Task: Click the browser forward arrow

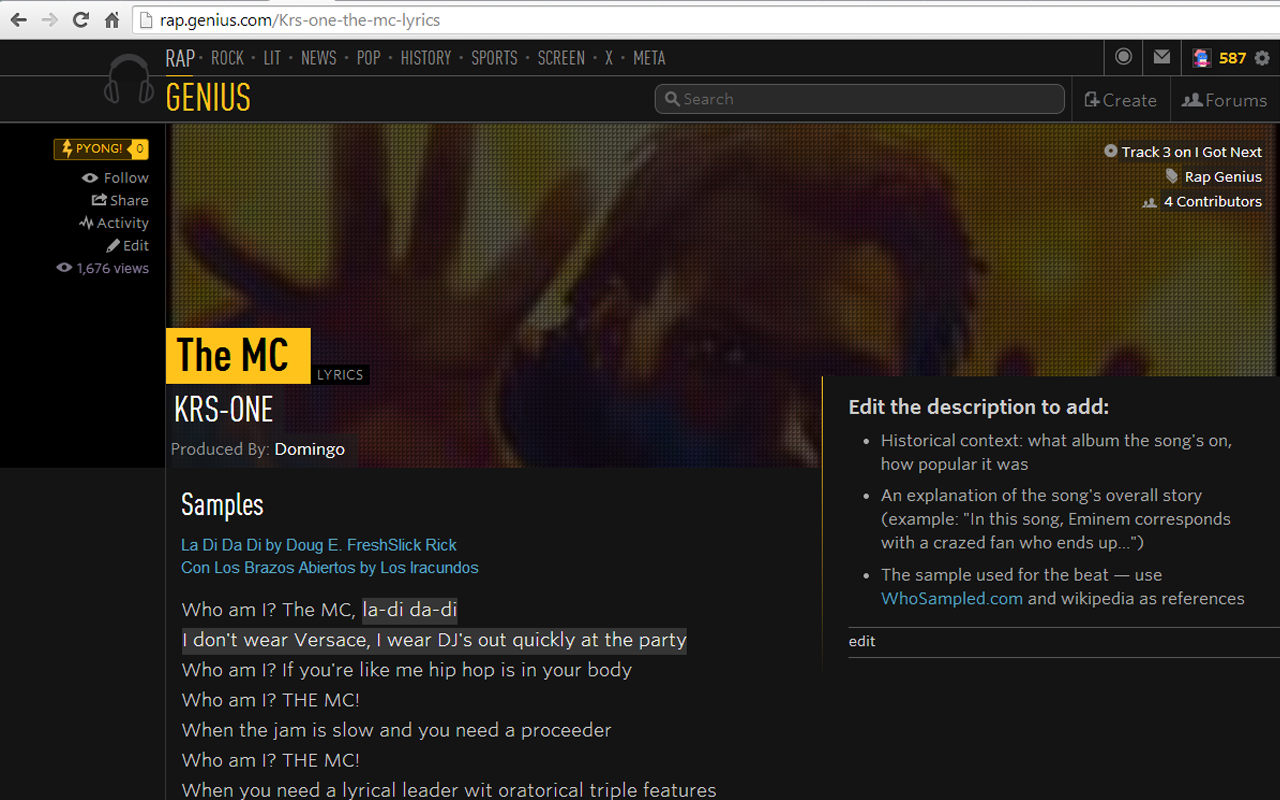Action: point(49,20)
